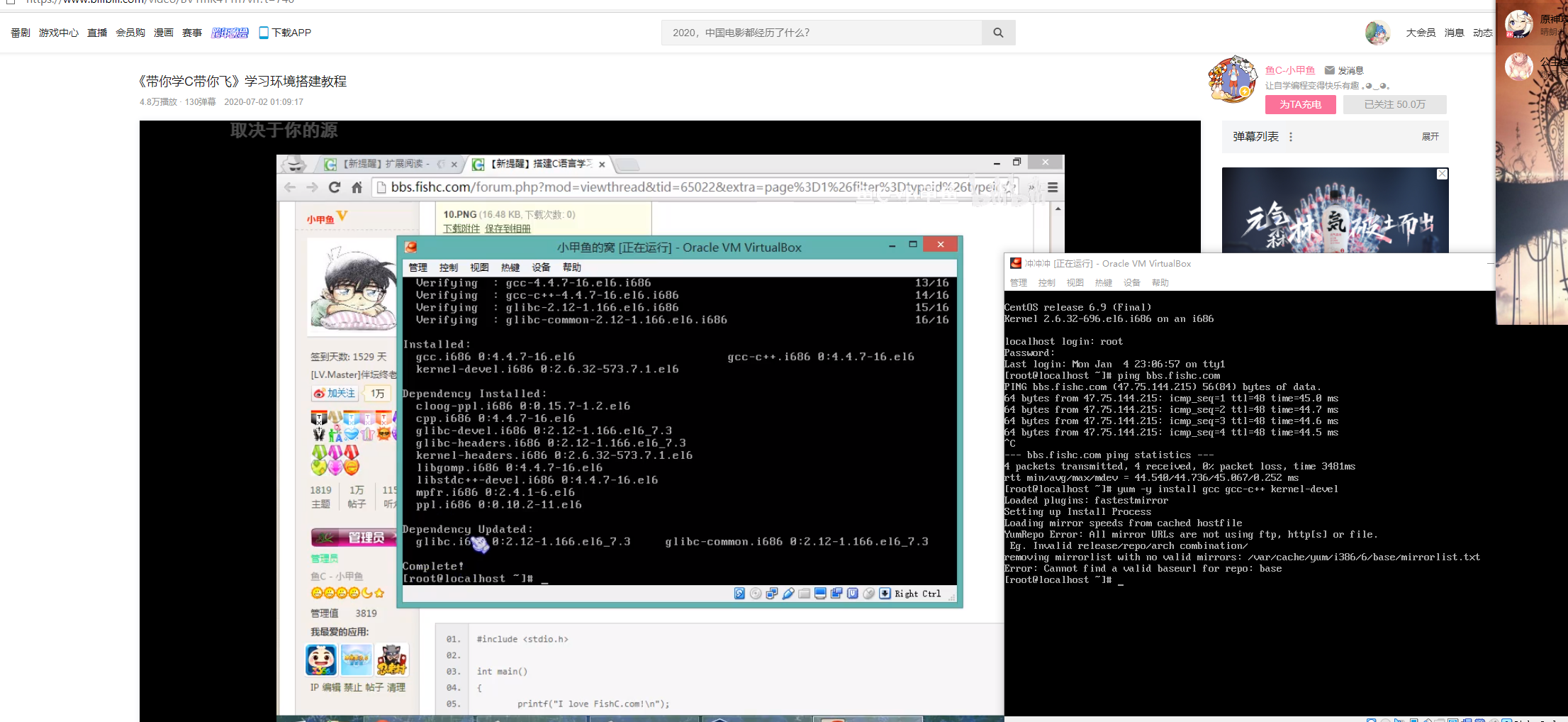
Task: Click the uploader's round avatar picture
Action: (1233, 79)
